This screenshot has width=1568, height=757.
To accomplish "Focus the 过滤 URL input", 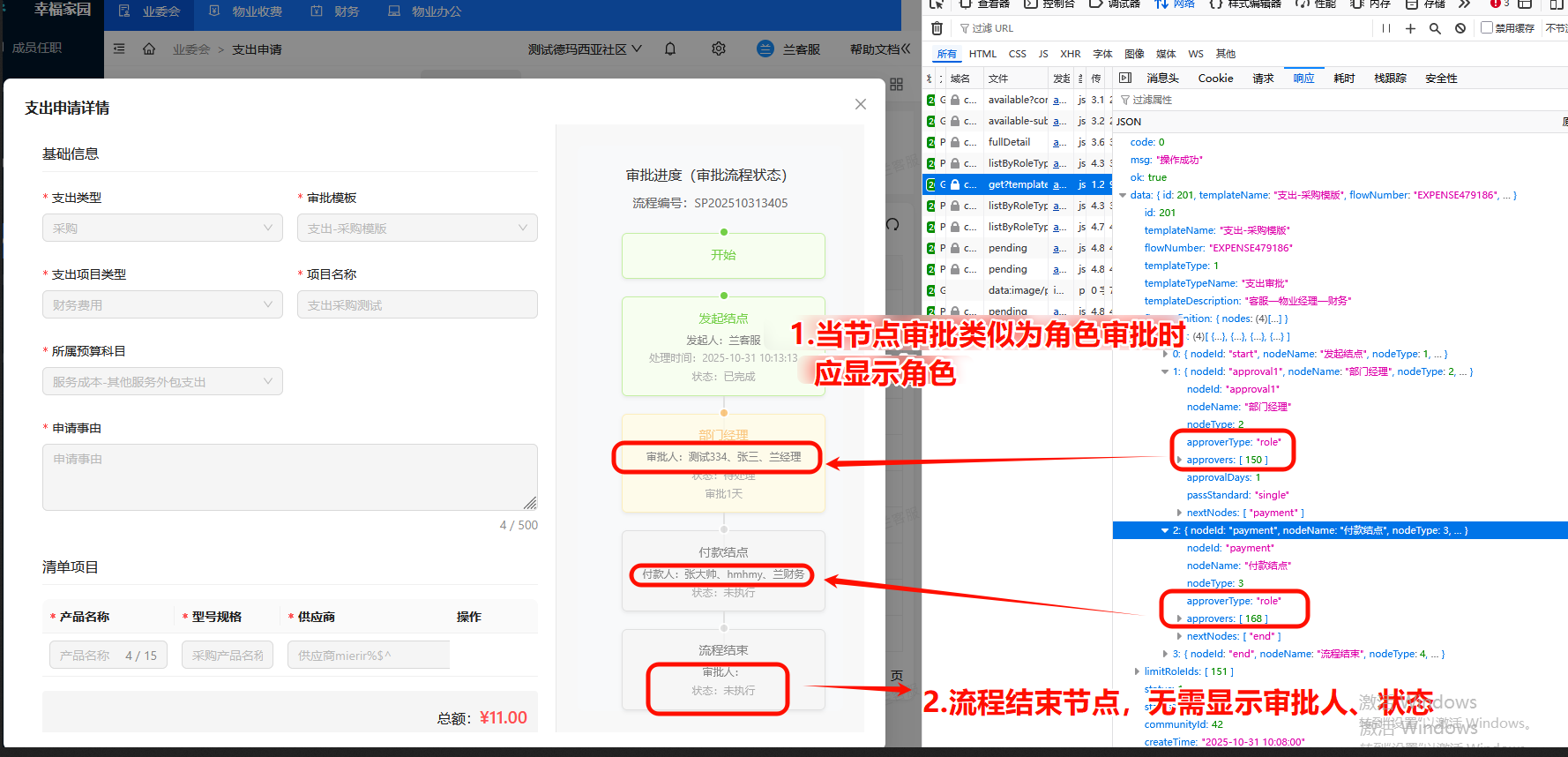I will pos(1164,28).
